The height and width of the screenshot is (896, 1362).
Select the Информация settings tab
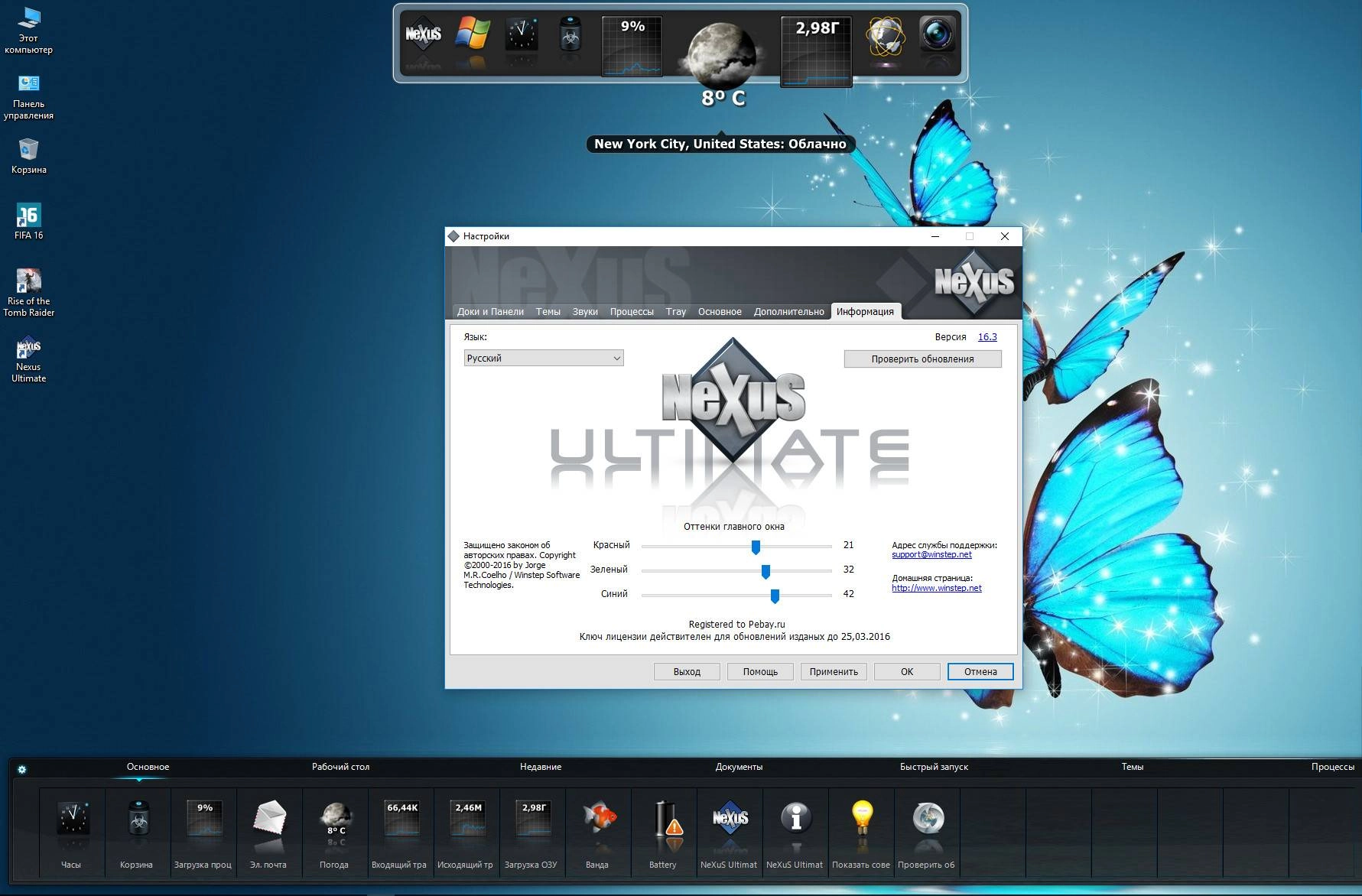point(865,311)
